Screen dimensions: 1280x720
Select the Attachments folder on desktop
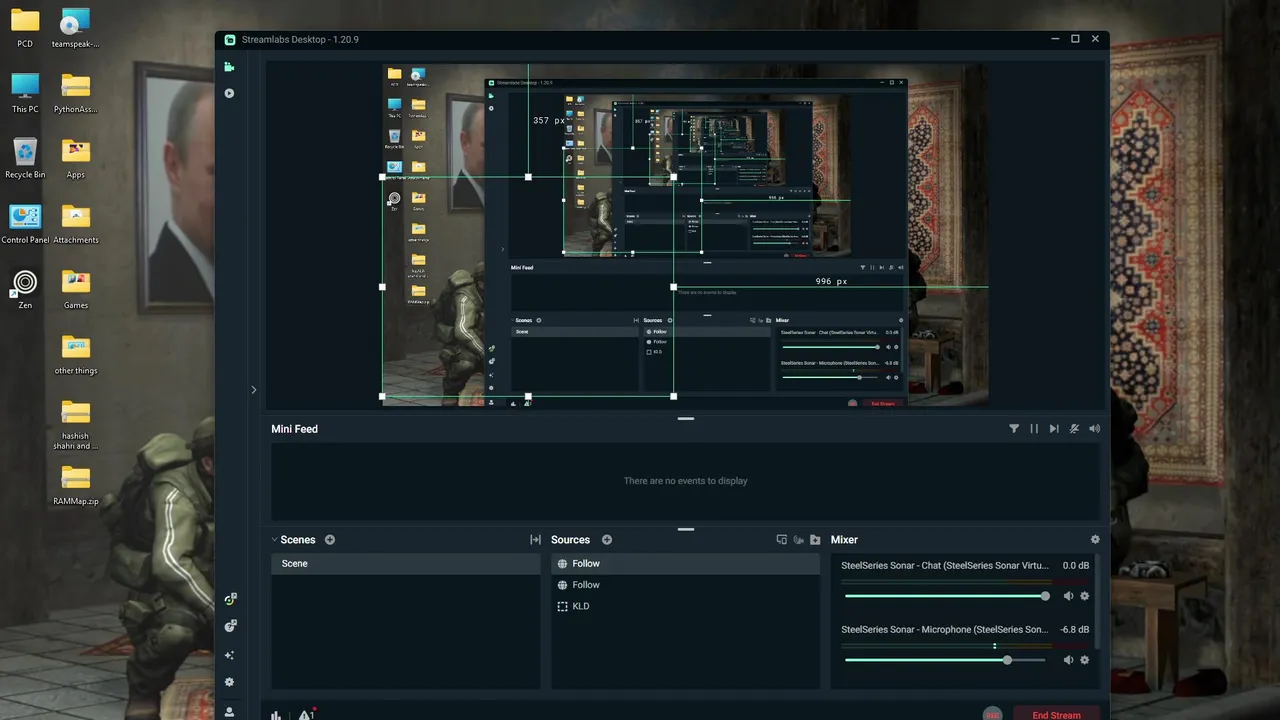click(76, 224)
